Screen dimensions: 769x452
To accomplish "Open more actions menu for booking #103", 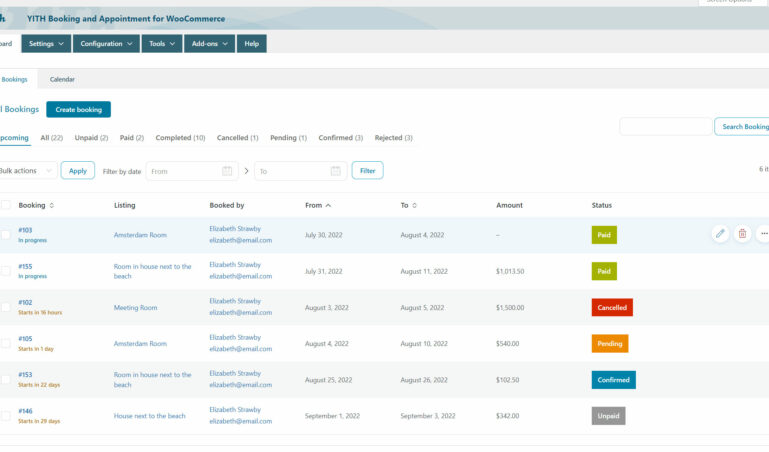I will click(764, 234).
